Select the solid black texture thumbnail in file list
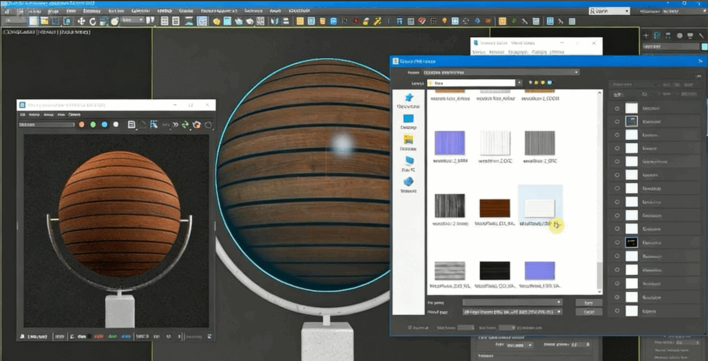Viewport: 708px width, 361px height. tap(494, 271)
